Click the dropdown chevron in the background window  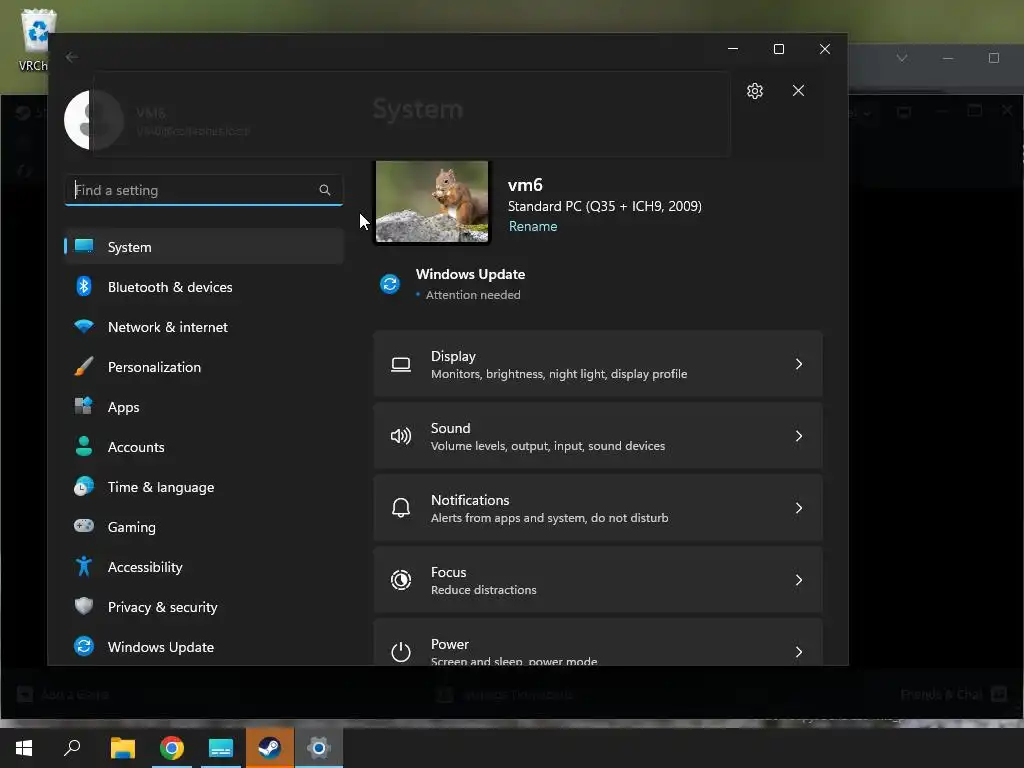902,58
